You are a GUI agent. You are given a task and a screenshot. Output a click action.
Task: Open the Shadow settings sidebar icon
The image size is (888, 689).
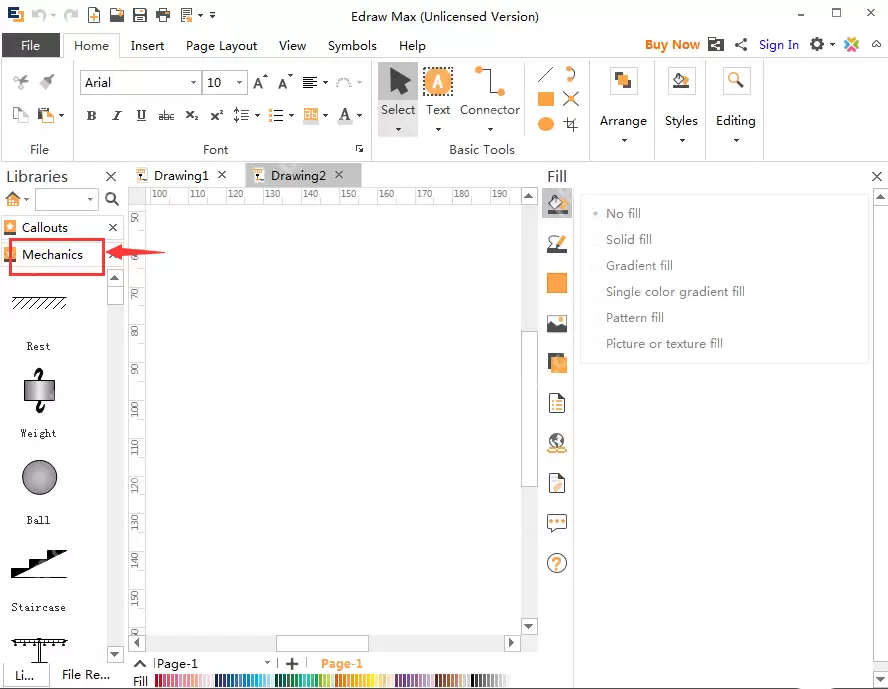[557, 363]
